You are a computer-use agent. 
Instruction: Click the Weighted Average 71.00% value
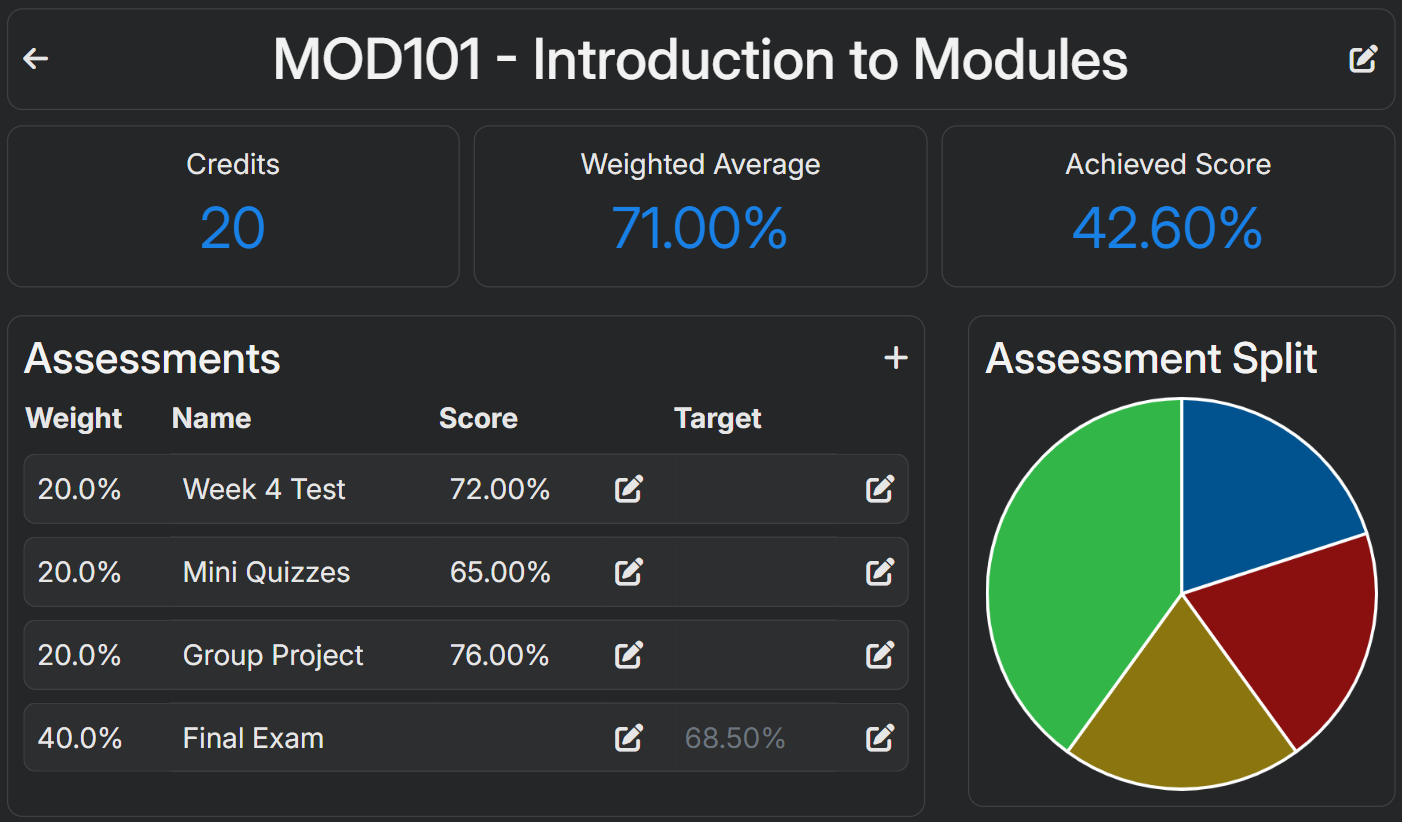click(x=700, y=228)
